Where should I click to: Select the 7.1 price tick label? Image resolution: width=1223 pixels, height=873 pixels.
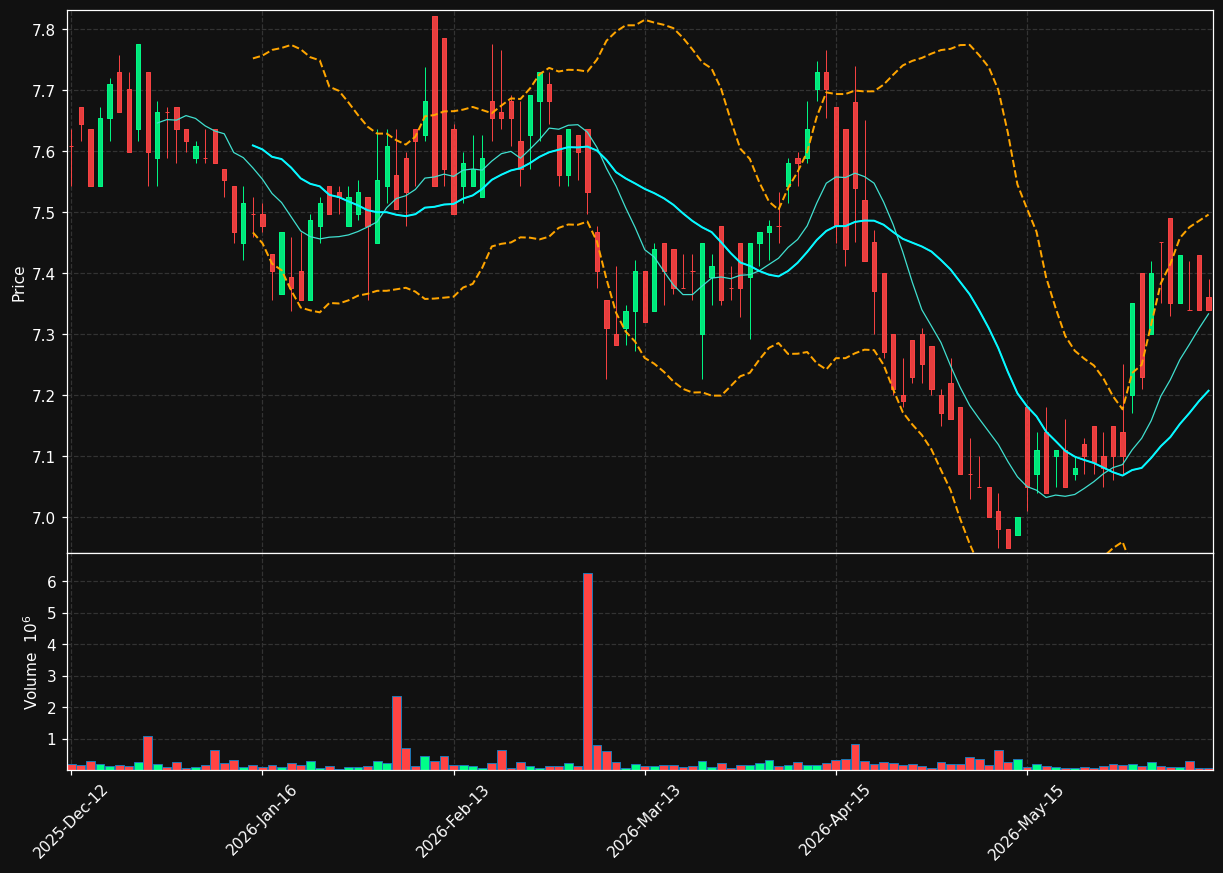pos(45,457)
